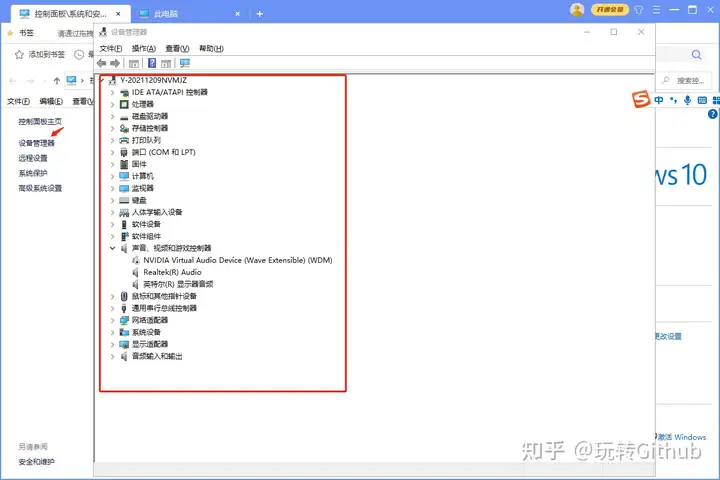The height and width of the screenshot is (480, 720).
Task: Select the 监视器 monitor icon
Action: click(x=124, y=188)
